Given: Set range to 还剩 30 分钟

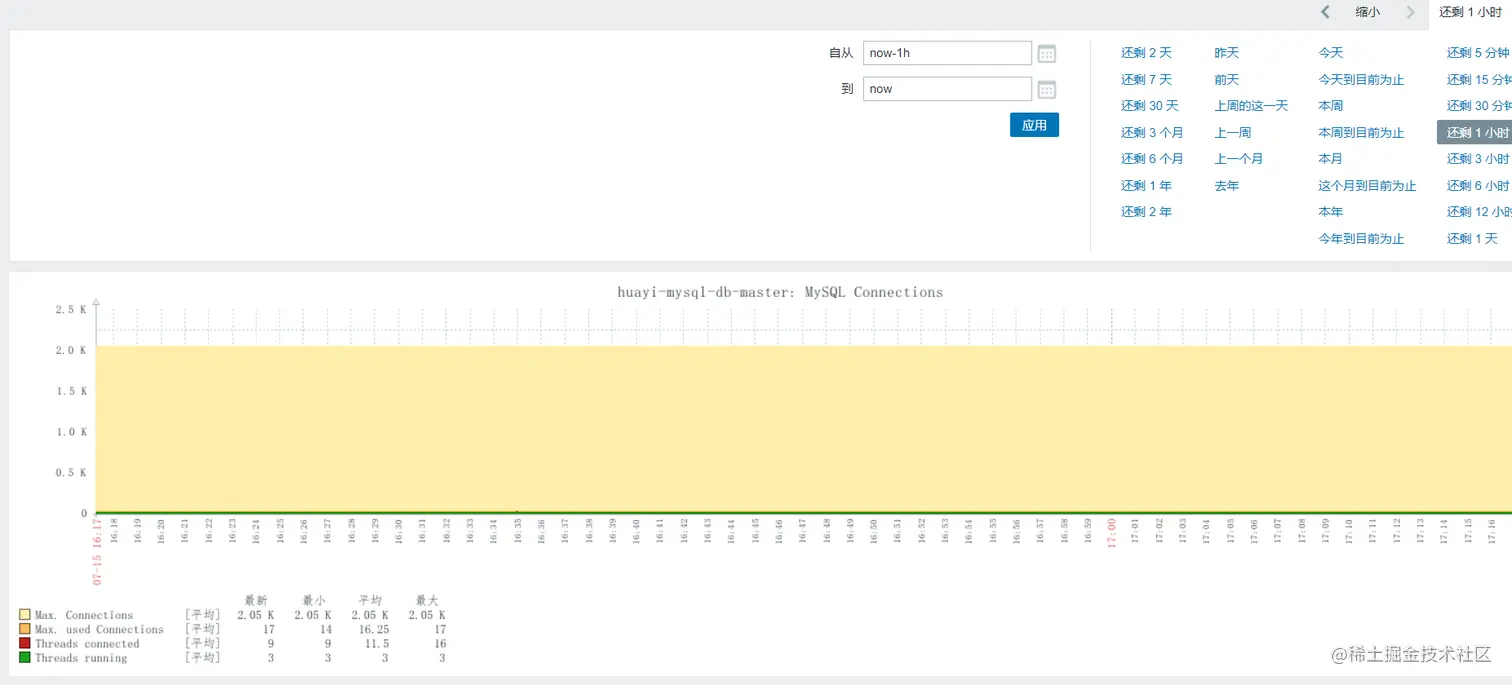Looking at the screenshot, I should (1479, 106).
